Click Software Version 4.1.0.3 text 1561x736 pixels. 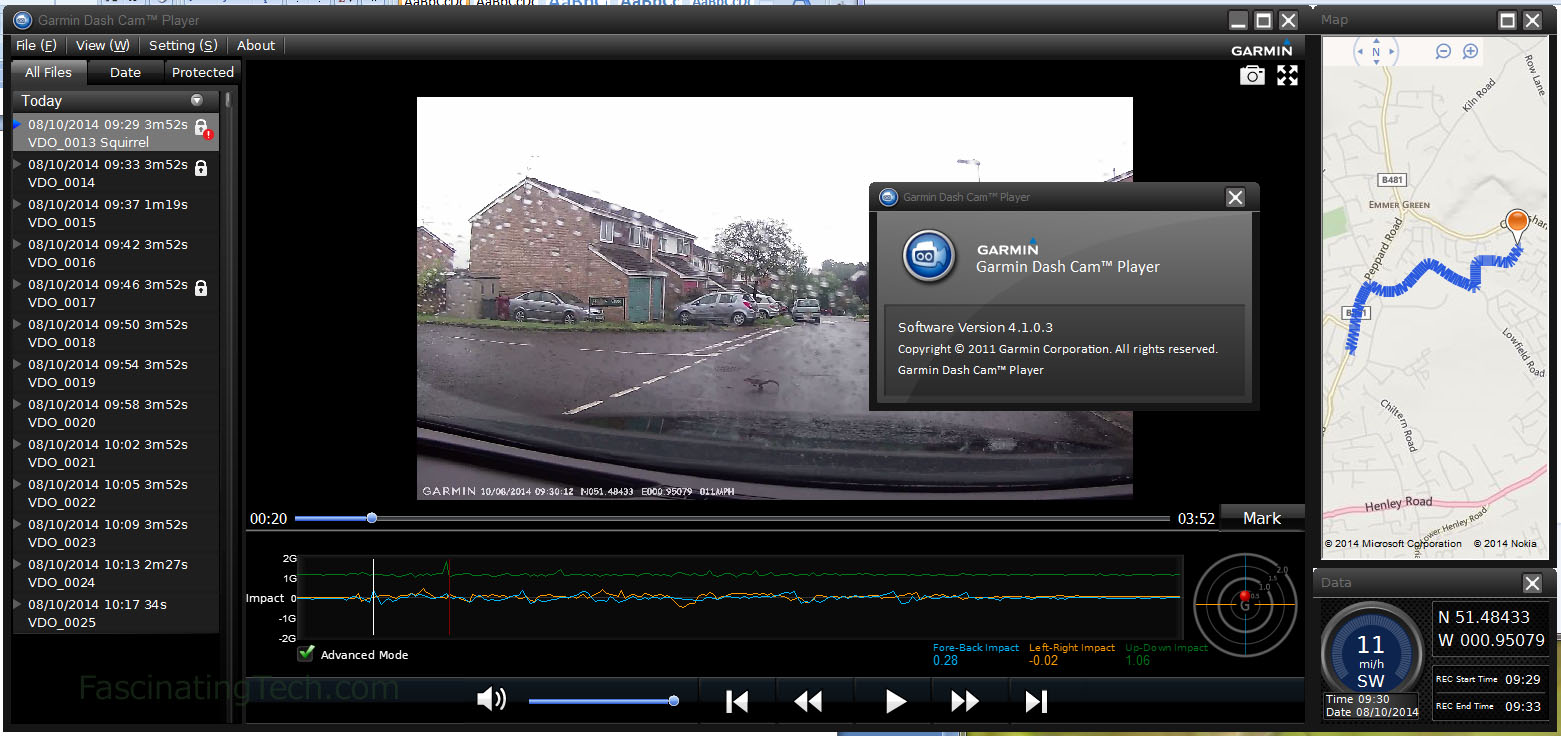pyautogui.click(x=975, y=327)
